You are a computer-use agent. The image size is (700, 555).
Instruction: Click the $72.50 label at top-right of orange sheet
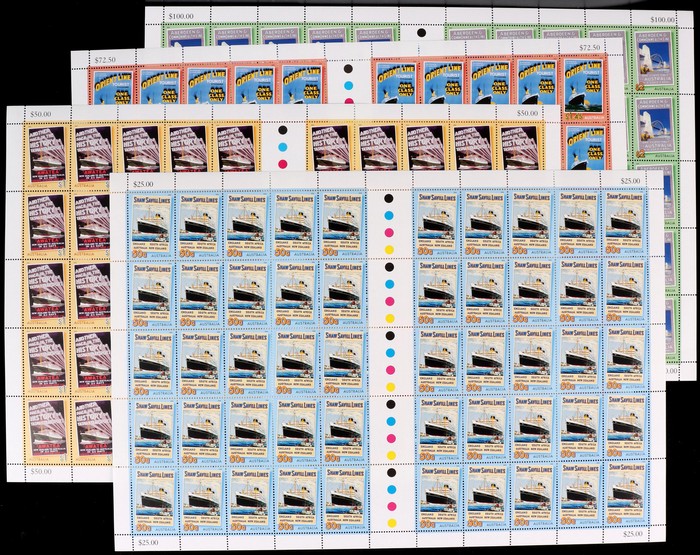click(x=585, y=47)
